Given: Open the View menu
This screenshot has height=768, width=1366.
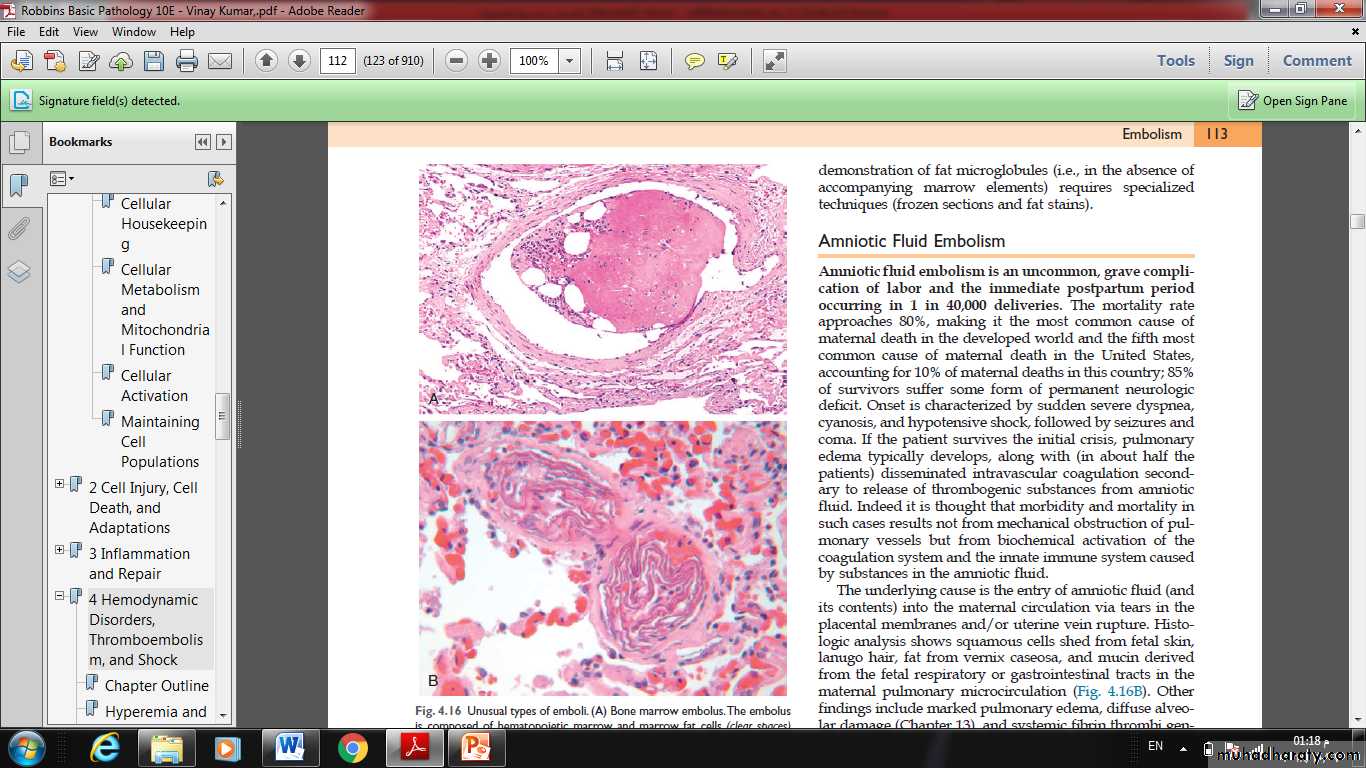Looking at the screenshot, I should pyautogui.click(x=85, y=32).
